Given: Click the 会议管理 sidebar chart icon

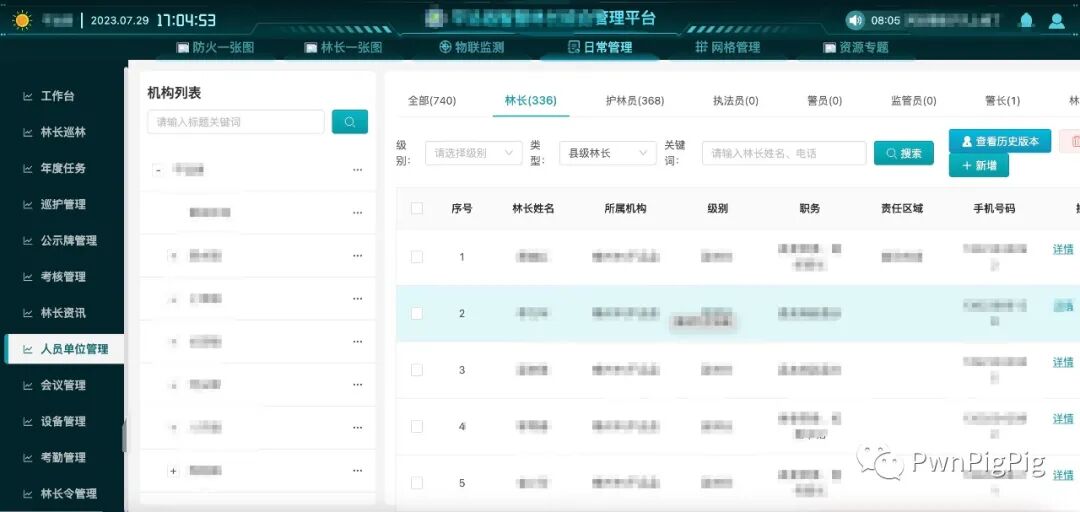Looking at the screenshot, I should tap(28, 385).
